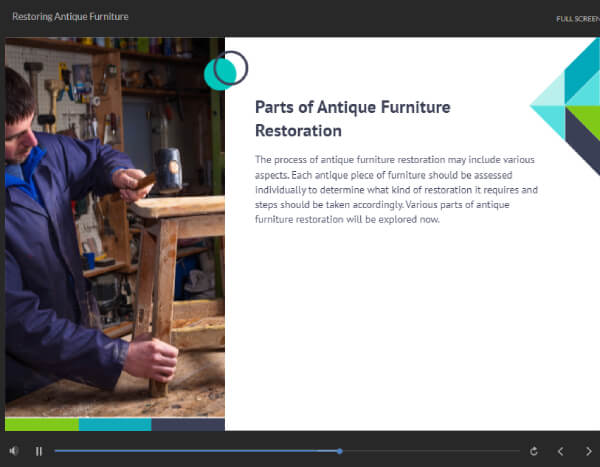The height and width of the screenshot is (467, 600).
Task: Click the slide's body paragraph text
Action: [x=396, y=189]
